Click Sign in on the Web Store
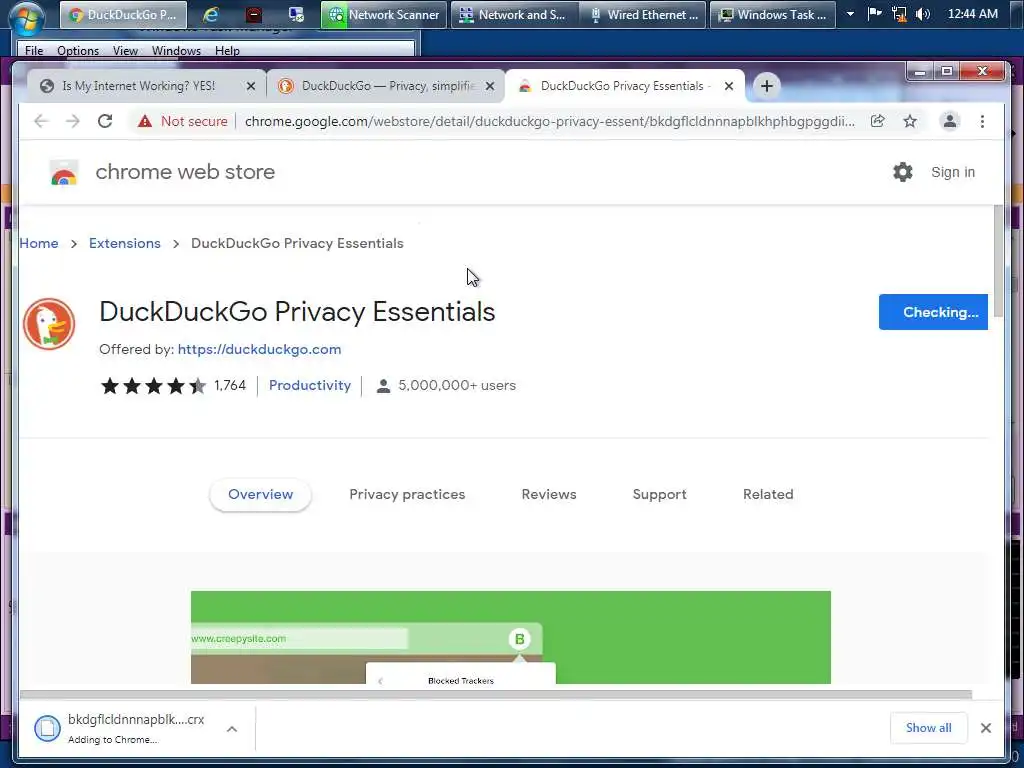 (953, 172)
